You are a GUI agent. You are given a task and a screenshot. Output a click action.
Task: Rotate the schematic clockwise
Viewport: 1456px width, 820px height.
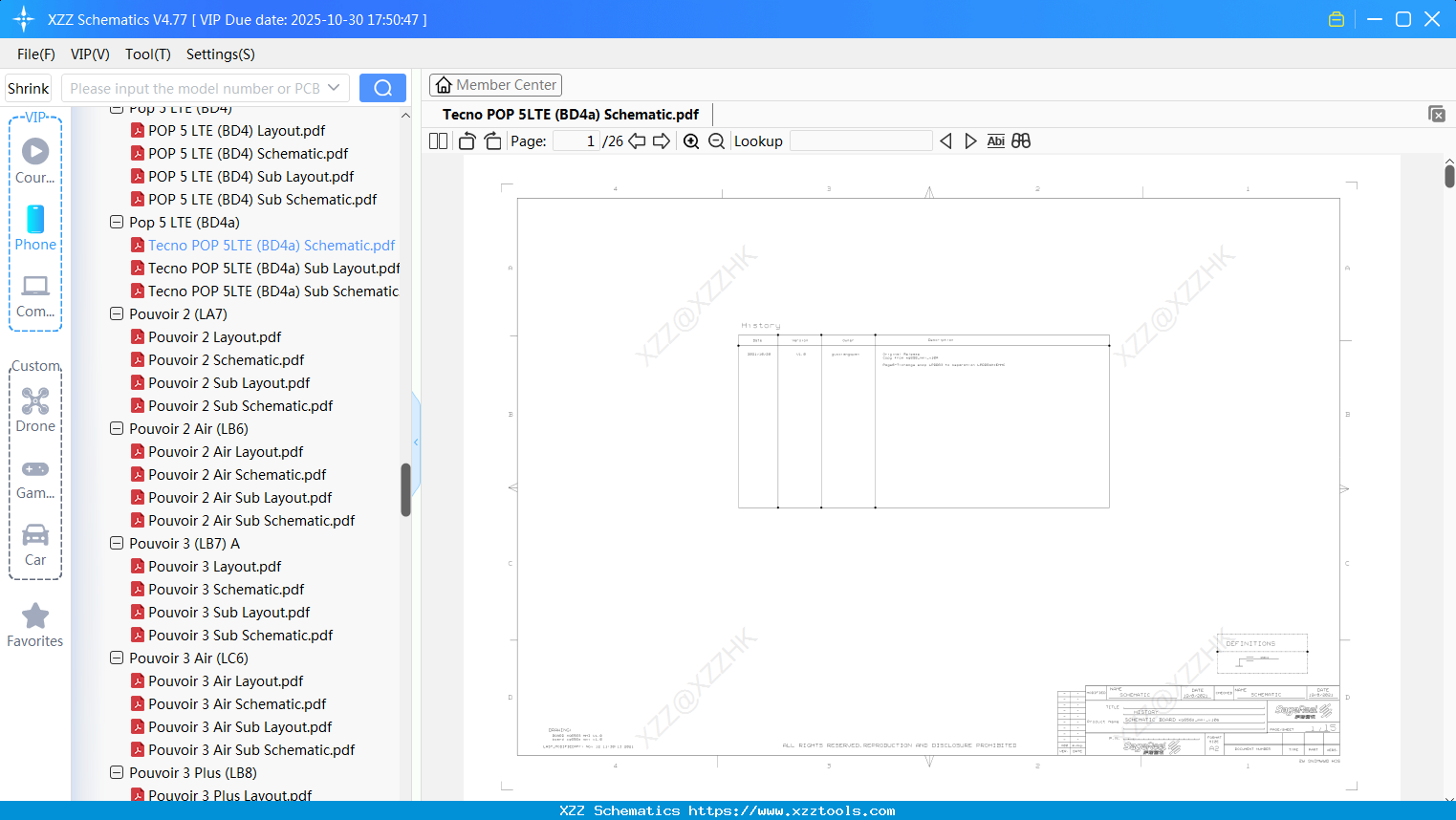point(492,140)
